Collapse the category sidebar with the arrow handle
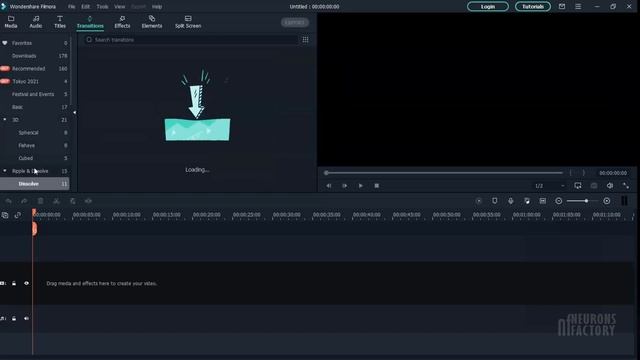640x360 pixels. click(74, 112)
